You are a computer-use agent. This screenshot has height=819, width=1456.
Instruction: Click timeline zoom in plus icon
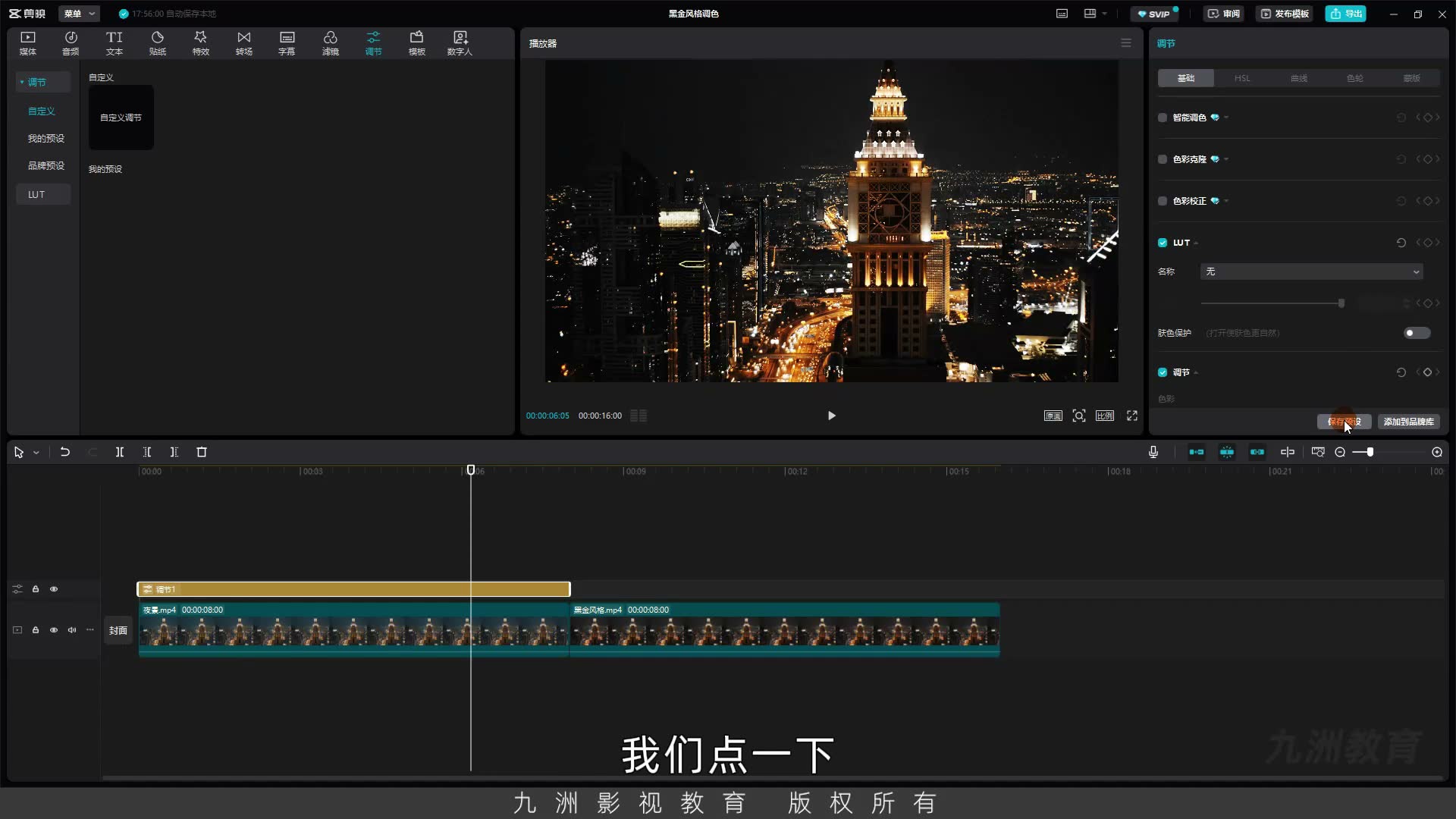[x=1437, y=452]
